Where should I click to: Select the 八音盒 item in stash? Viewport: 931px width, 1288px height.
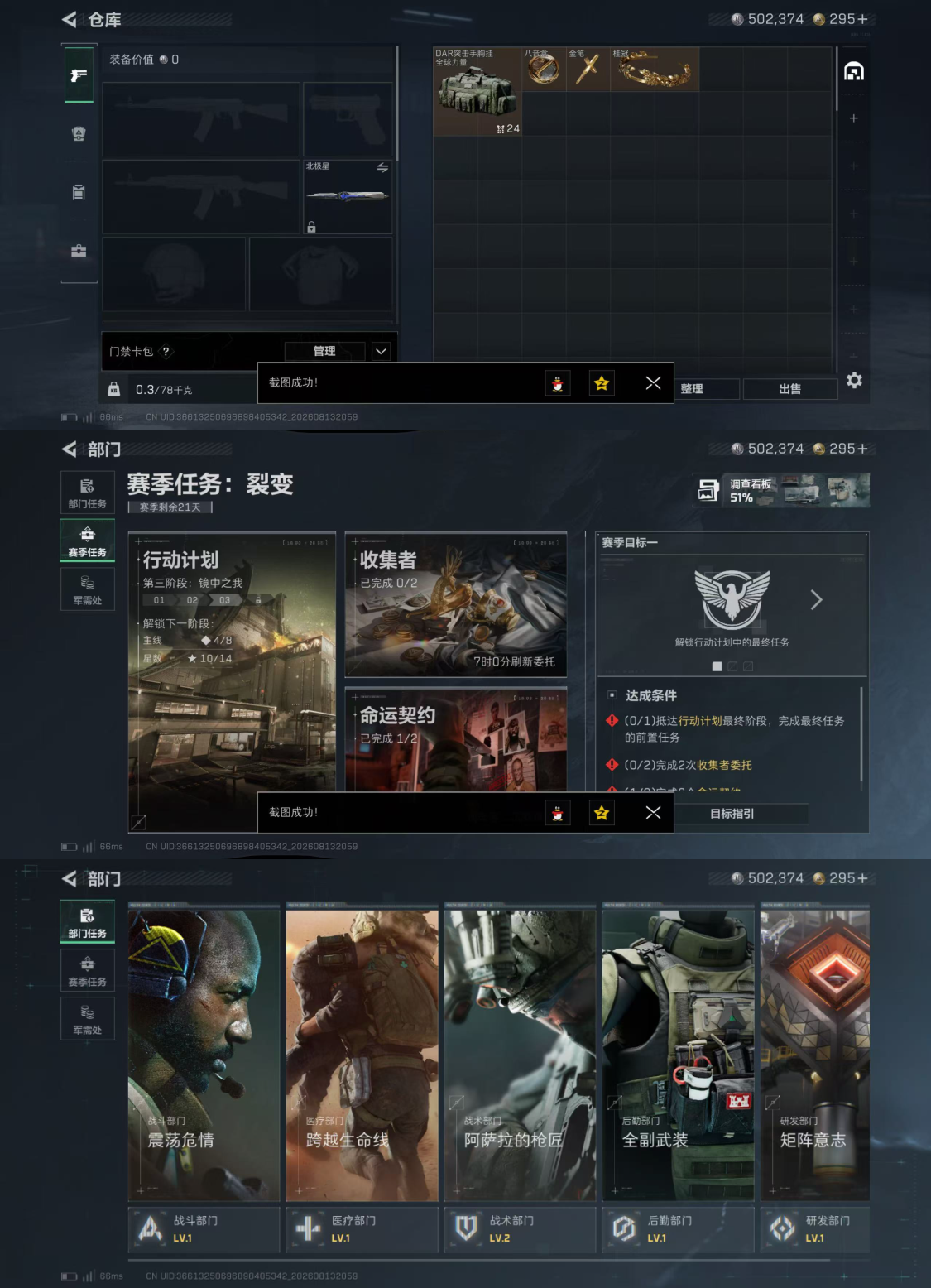(x=544, y=69)
